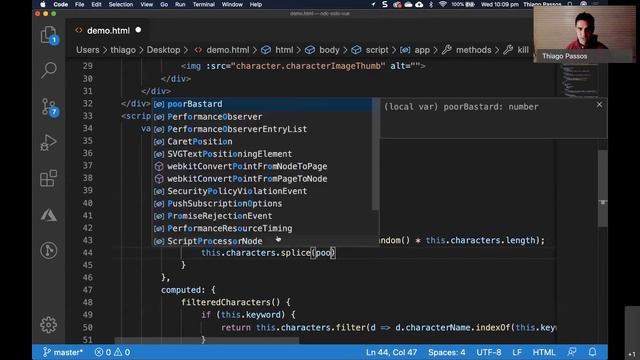Click the notifications bell in status bar
The image size is (640, 360).
coord(592,352)
